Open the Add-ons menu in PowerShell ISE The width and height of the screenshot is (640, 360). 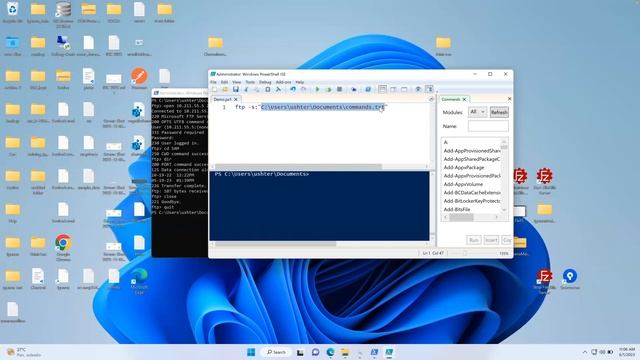coord(283,82)
